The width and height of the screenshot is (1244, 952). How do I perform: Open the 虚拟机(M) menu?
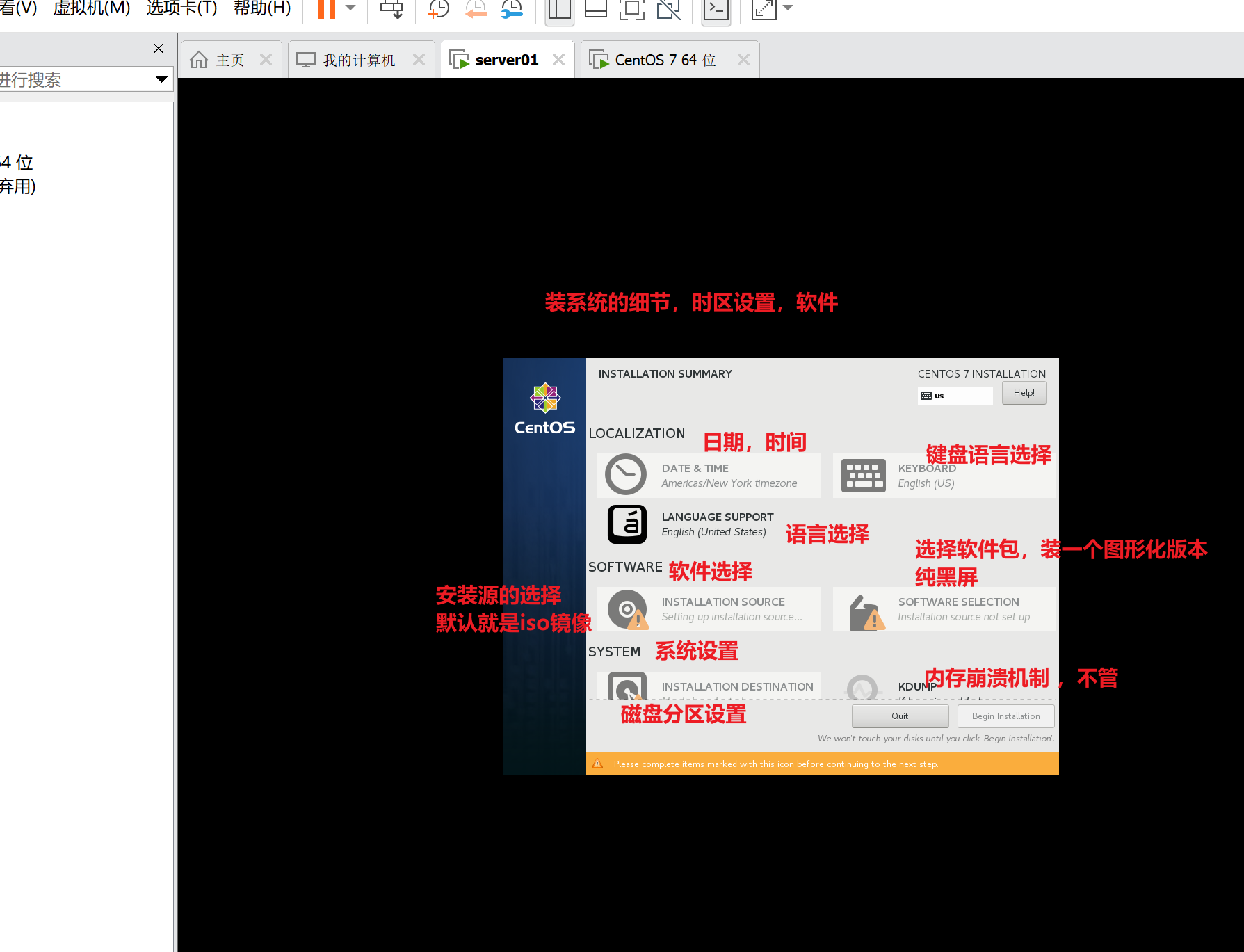point(91,8)
